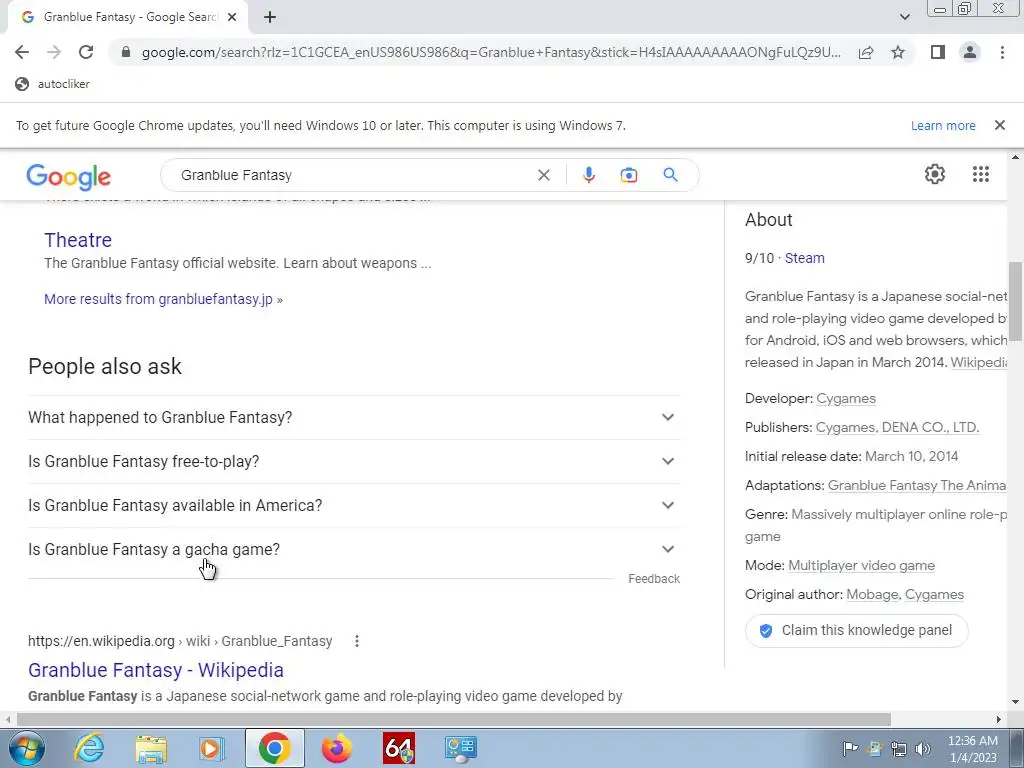Image resolution: width=1024 pixels, height=768 pixels.
Task: Open the Wikipedia source link in About
Action: tap(980, 362)
